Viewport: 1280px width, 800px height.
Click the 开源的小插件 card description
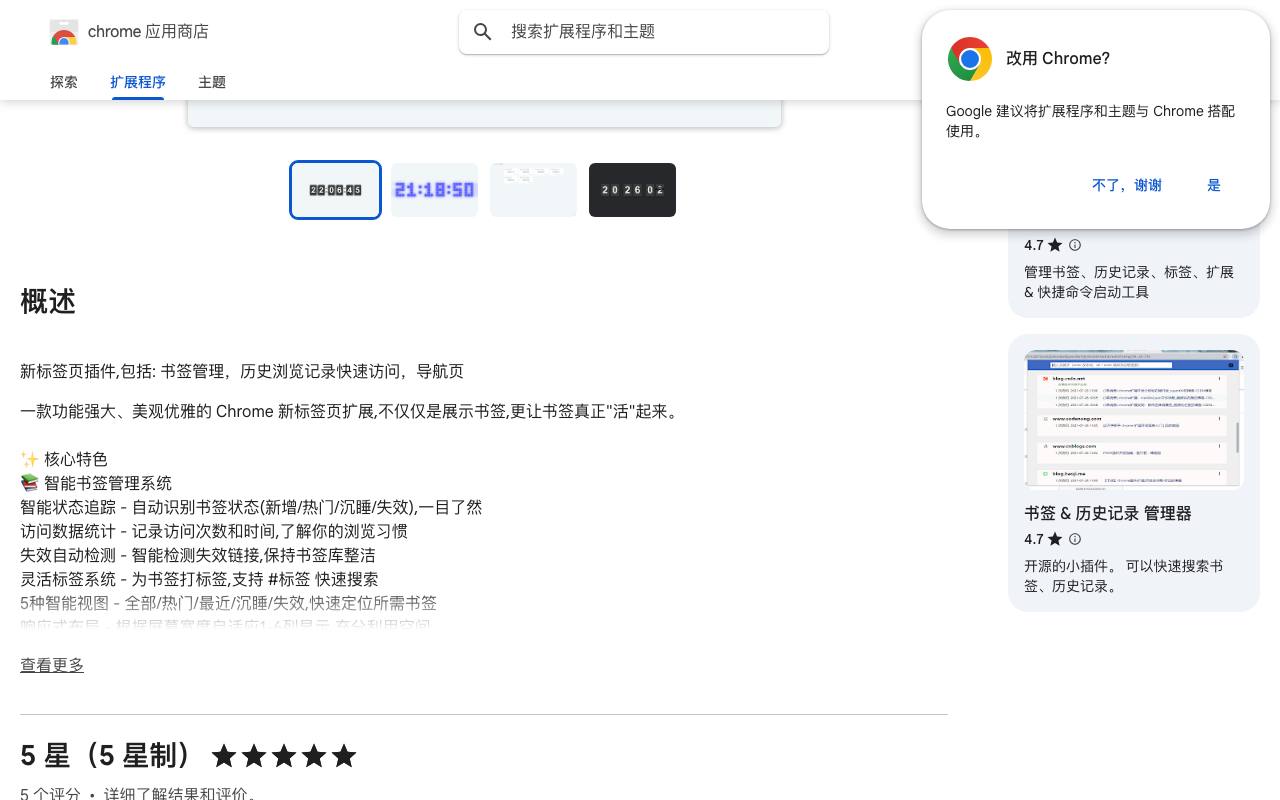[x=1124, y=576]
